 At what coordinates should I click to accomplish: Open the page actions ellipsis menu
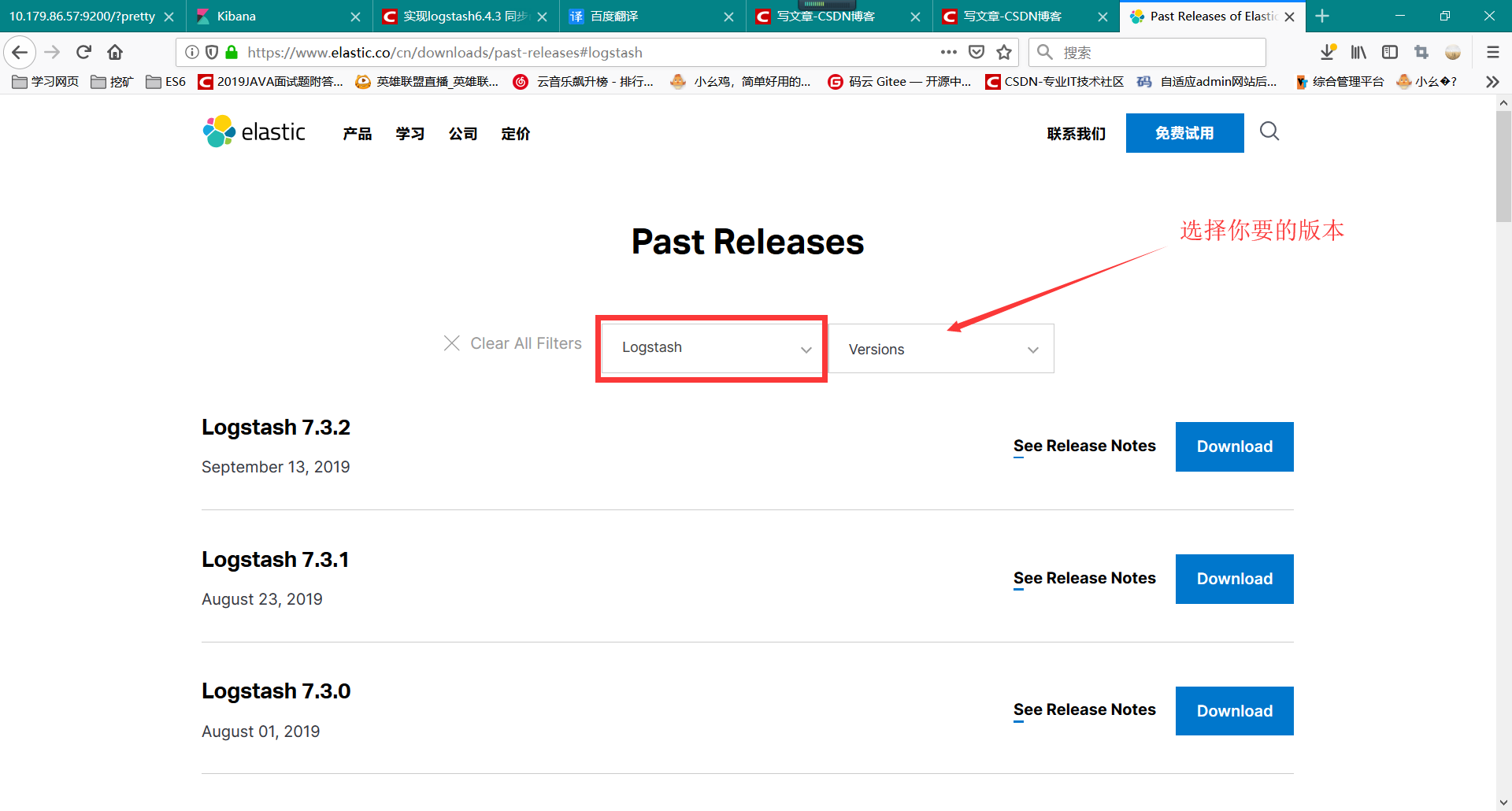click(x=948, y=52)
